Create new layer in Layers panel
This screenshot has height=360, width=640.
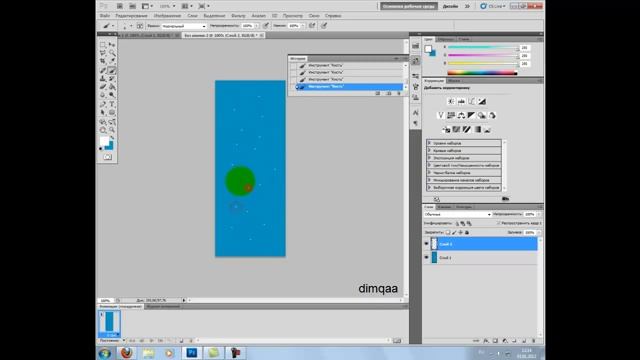point(524,341)
